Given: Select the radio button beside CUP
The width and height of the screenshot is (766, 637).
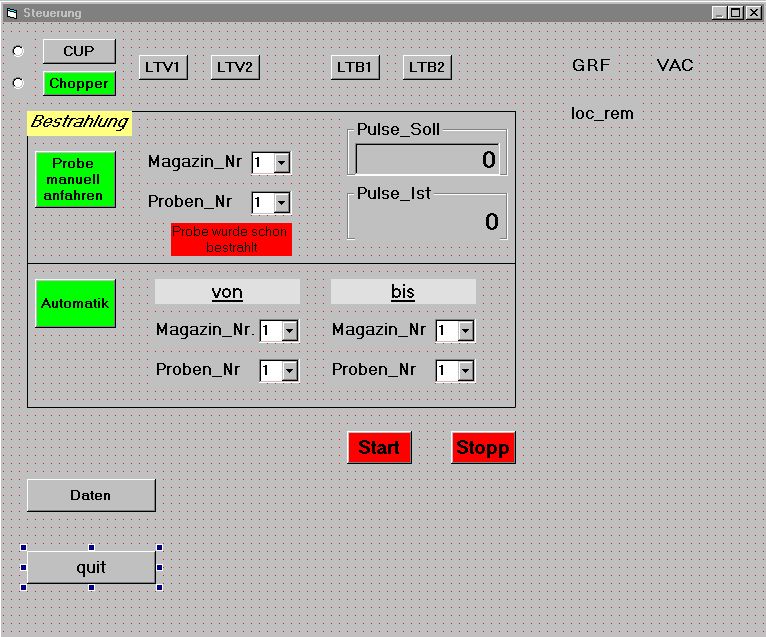Looking at the screenshot, I should coord(18,51).
